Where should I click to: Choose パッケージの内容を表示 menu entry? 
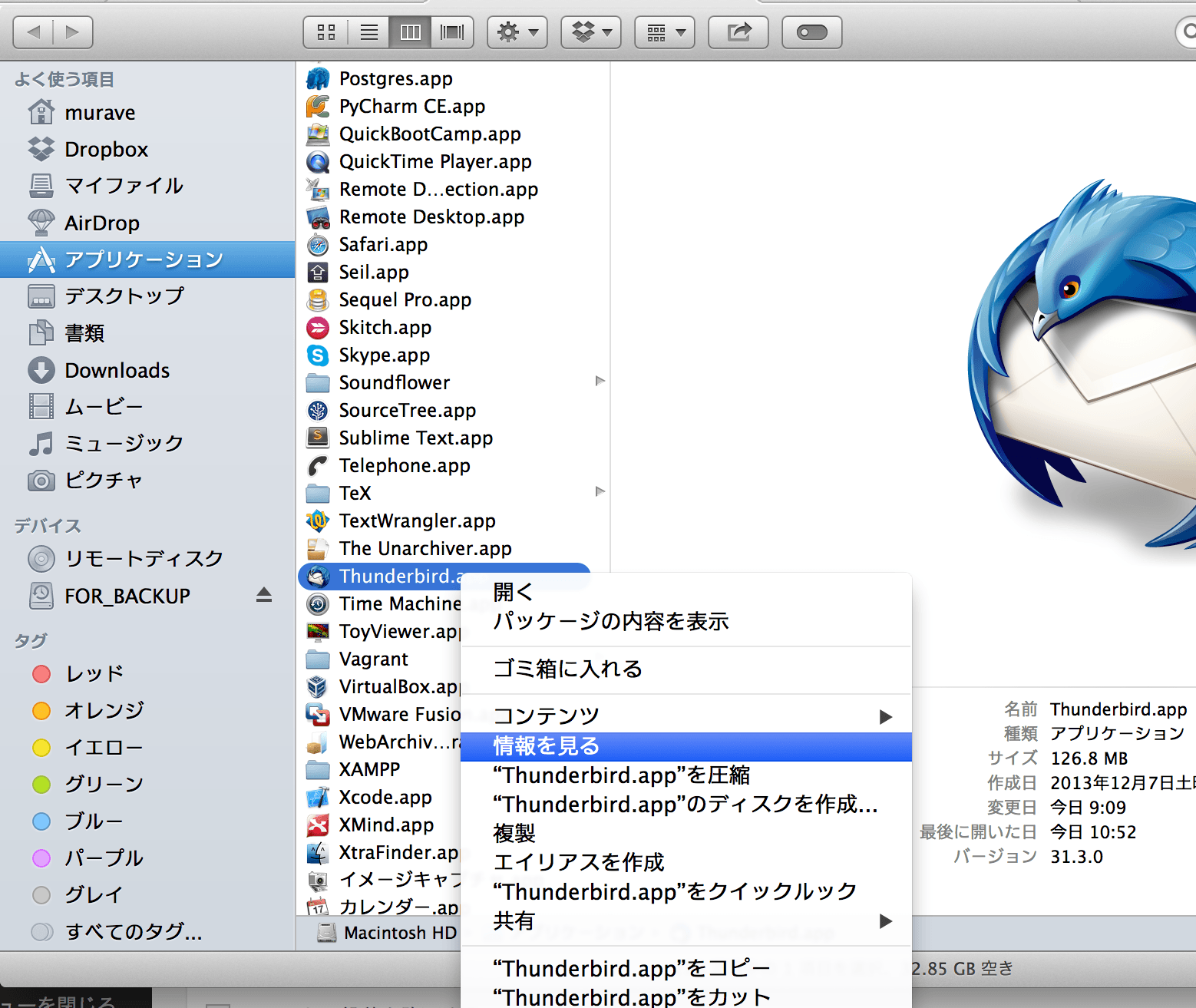(686, 621)
